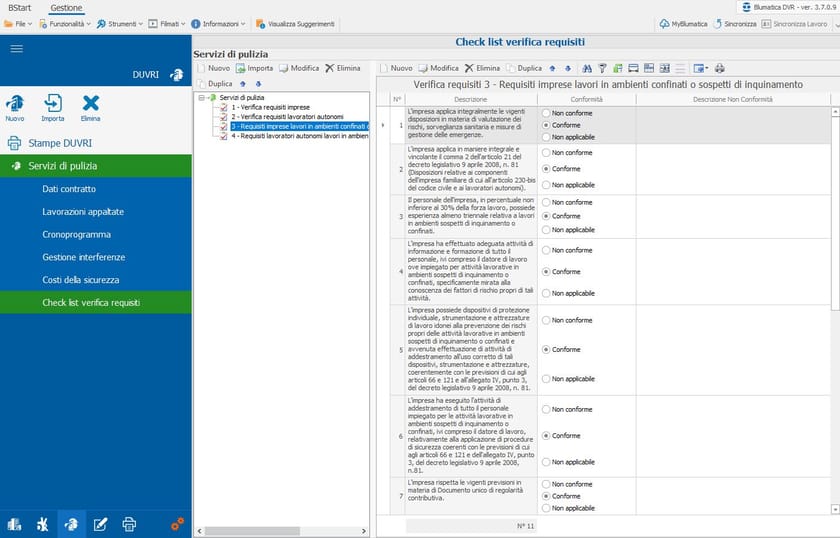Click the Sincronizza button
This screenshot has height=538, width=840.
[734, 23]
